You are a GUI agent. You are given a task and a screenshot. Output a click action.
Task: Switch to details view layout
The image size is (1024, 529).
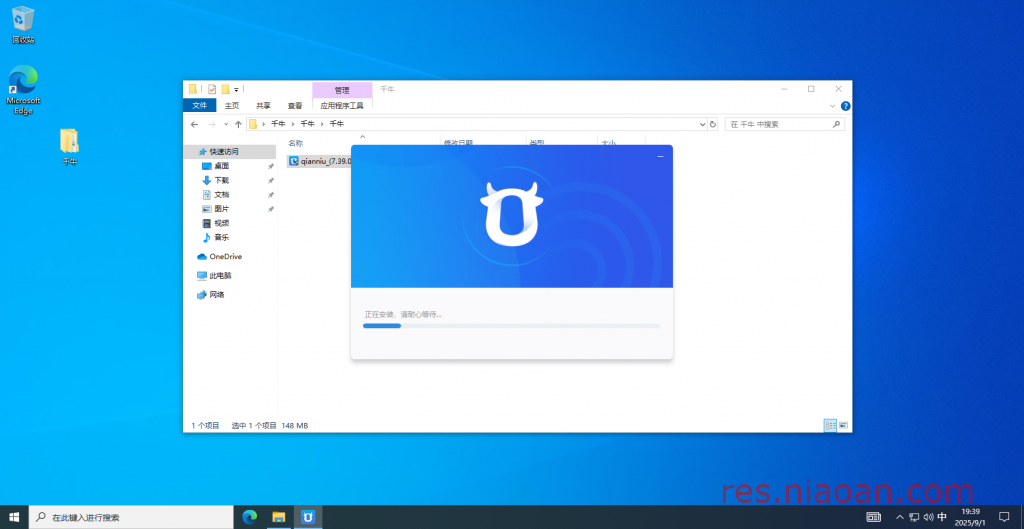830,425
